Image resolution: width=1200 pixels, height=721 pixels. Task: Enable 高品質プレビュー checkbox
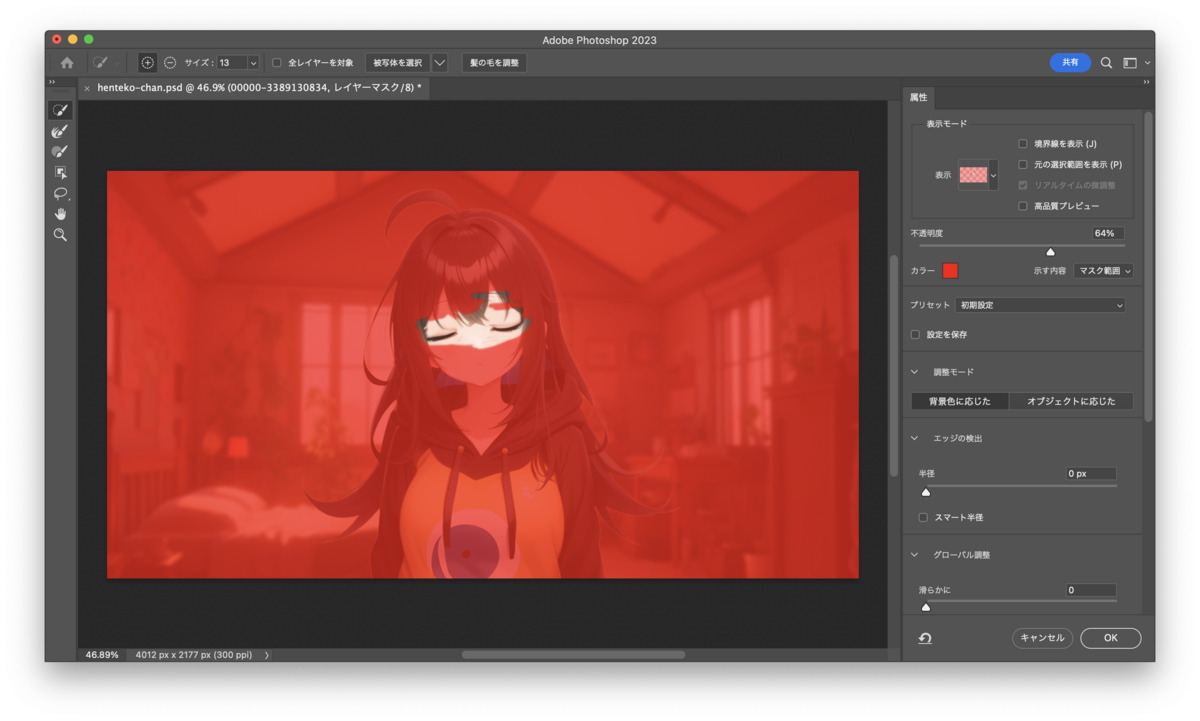pyautogui.click(x=1022, y=206)
